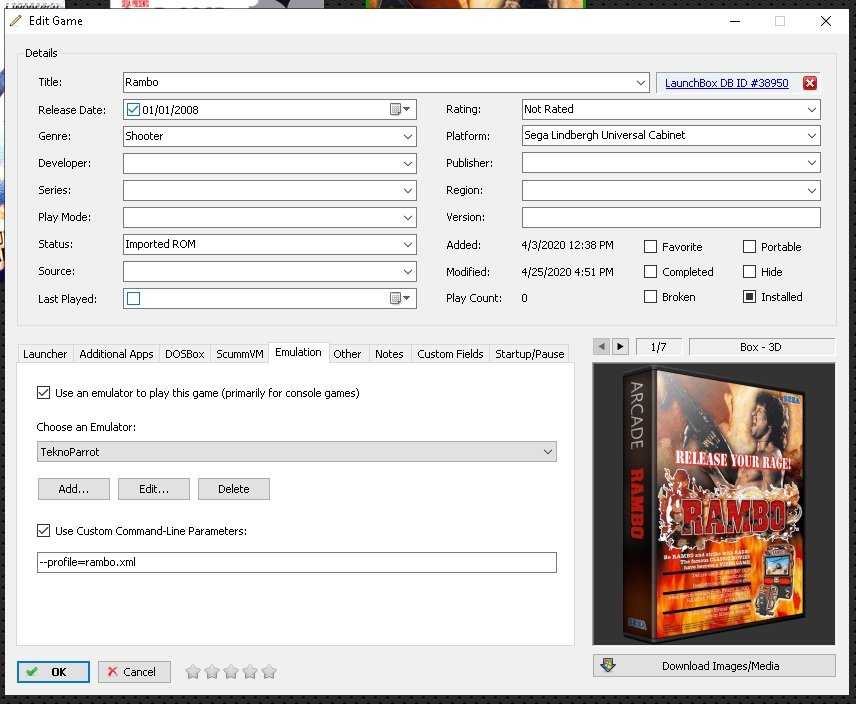The image size is (856, 704).
Task: Click the Play Count value 0
Action: pos(524,298)
